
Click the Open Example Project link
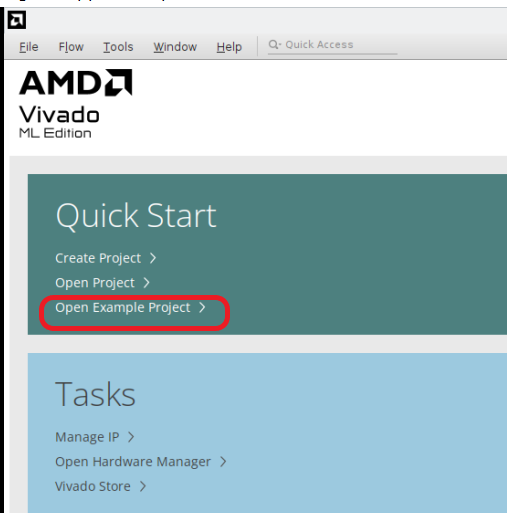tap(123, 308)
